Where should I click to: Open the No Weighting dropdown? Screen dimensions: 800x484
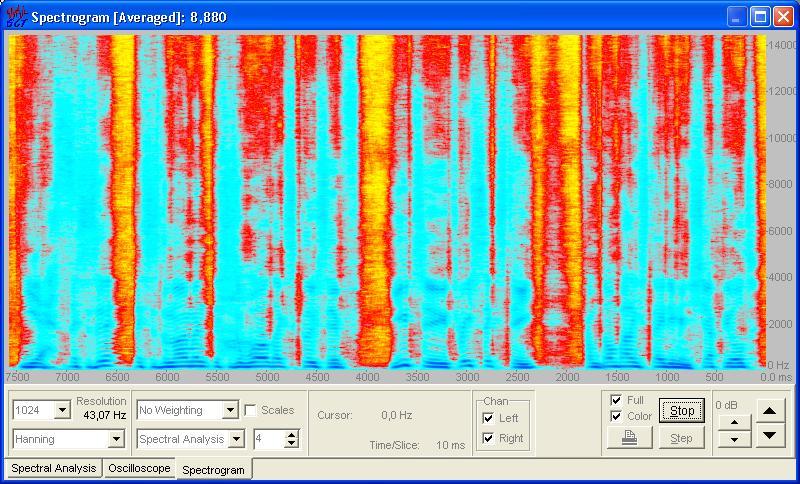tap(230, 410)
